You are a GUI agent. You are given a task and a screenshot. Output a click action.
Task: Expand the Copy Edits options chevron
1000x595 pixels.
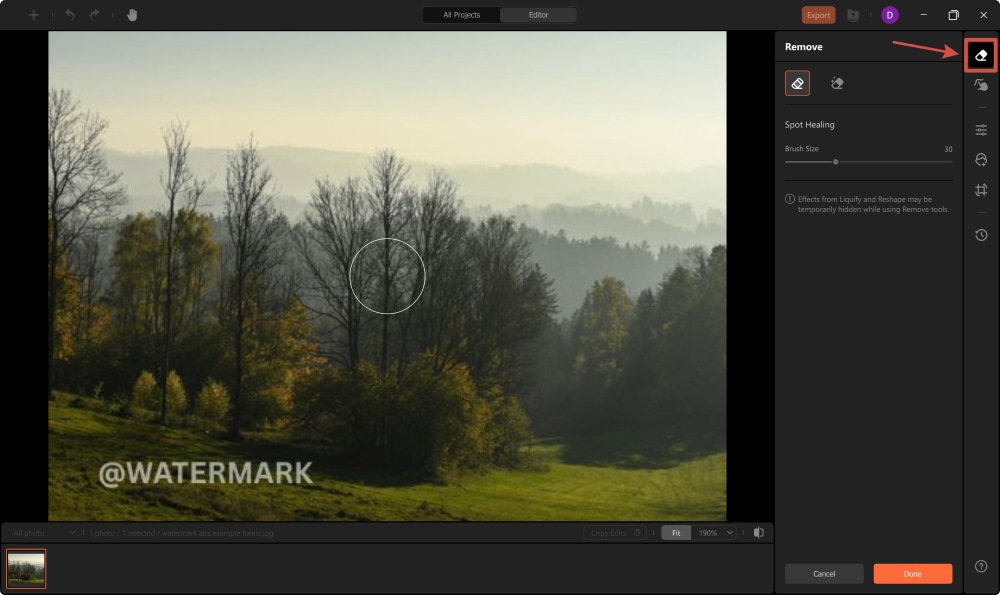(640, 532)
